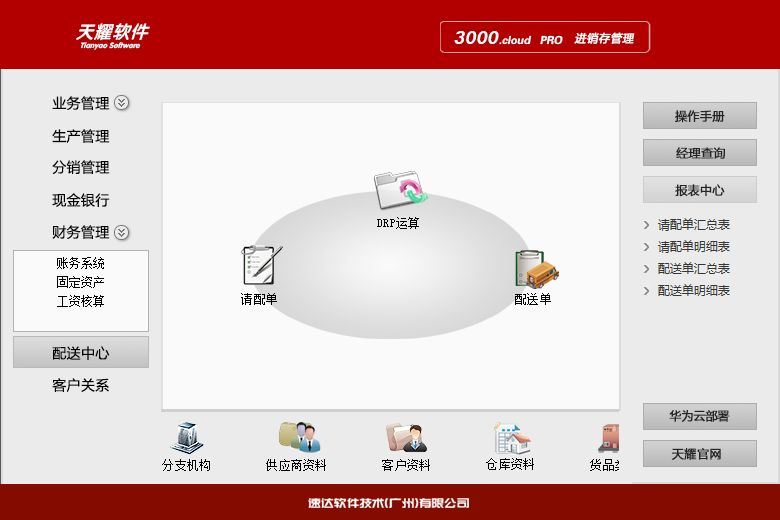The height and width of the screenshot is (520, 780).
Task: Select 配送中心 in sidebar menu
Action: [81, 352]
